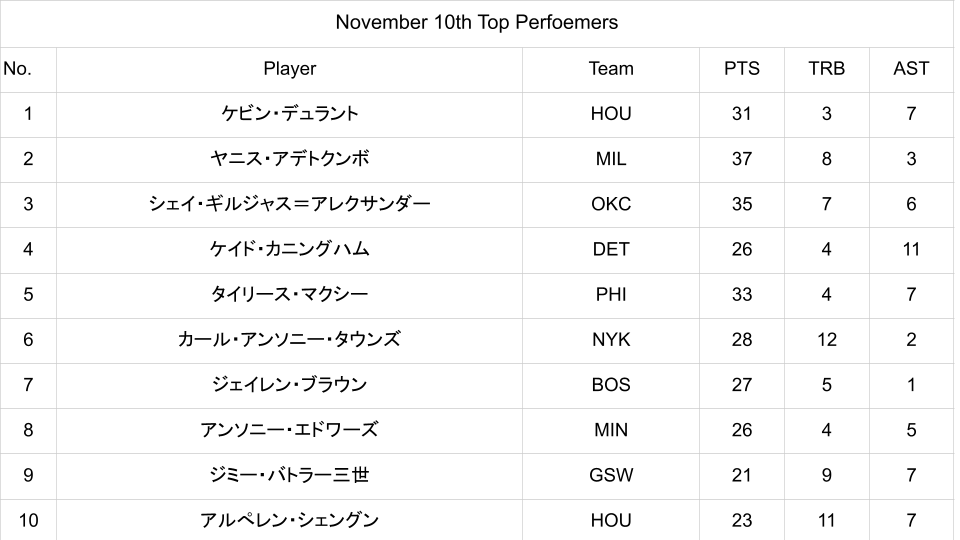Viewport: 960px width, 540px height.
Task: Click the PTS column header
Action: tap(741, 69)
